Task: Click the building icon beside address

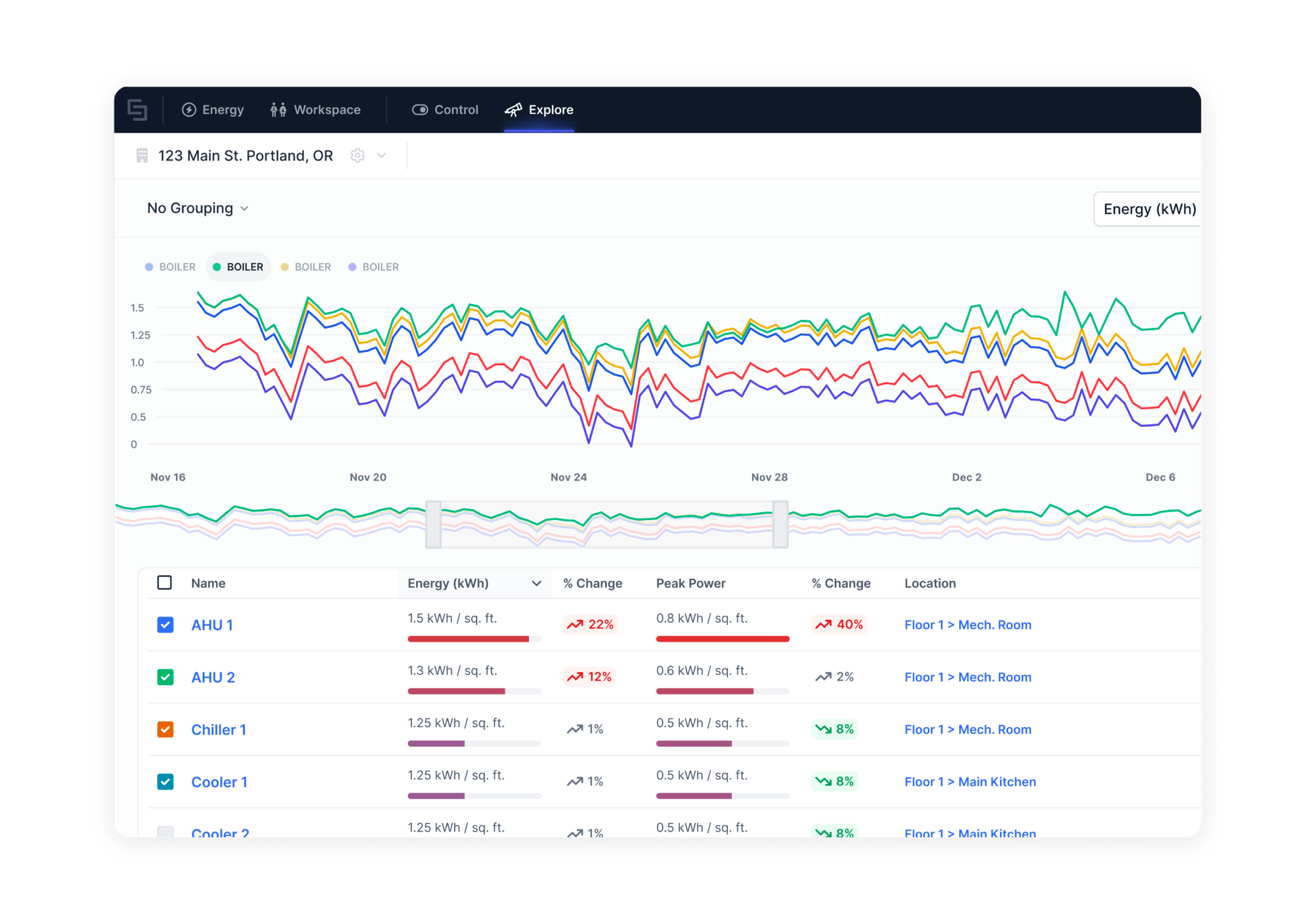Action: 142,156
